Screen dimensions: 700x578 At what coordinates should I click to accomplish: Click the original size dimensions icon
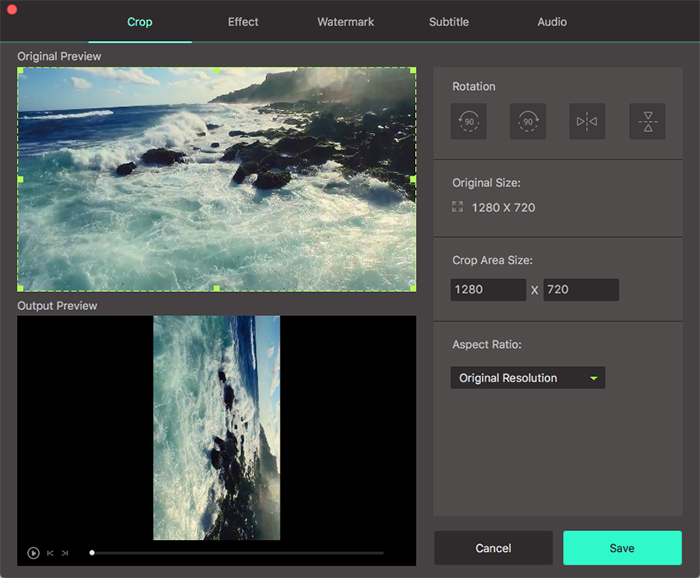pos(457,207)
